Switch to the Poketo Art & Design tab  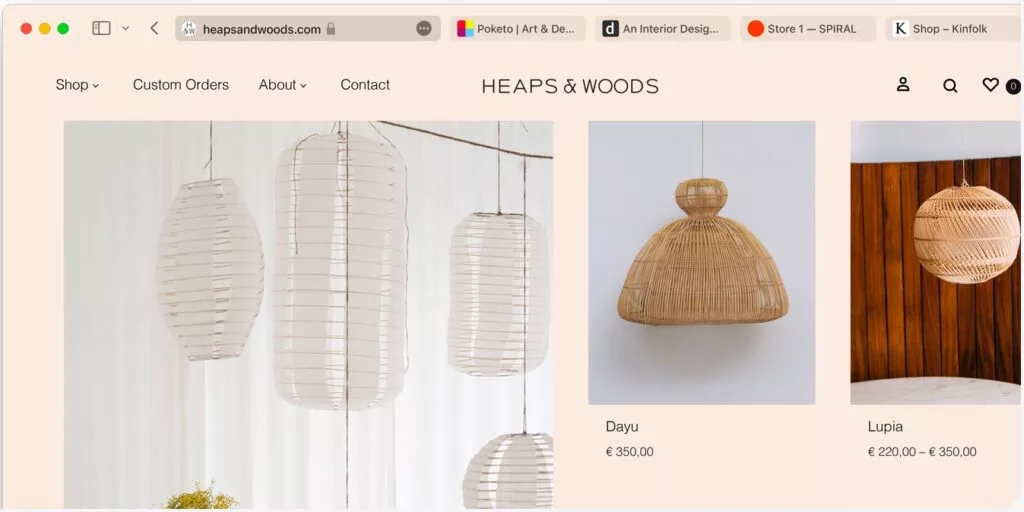(x=517, y=29)
